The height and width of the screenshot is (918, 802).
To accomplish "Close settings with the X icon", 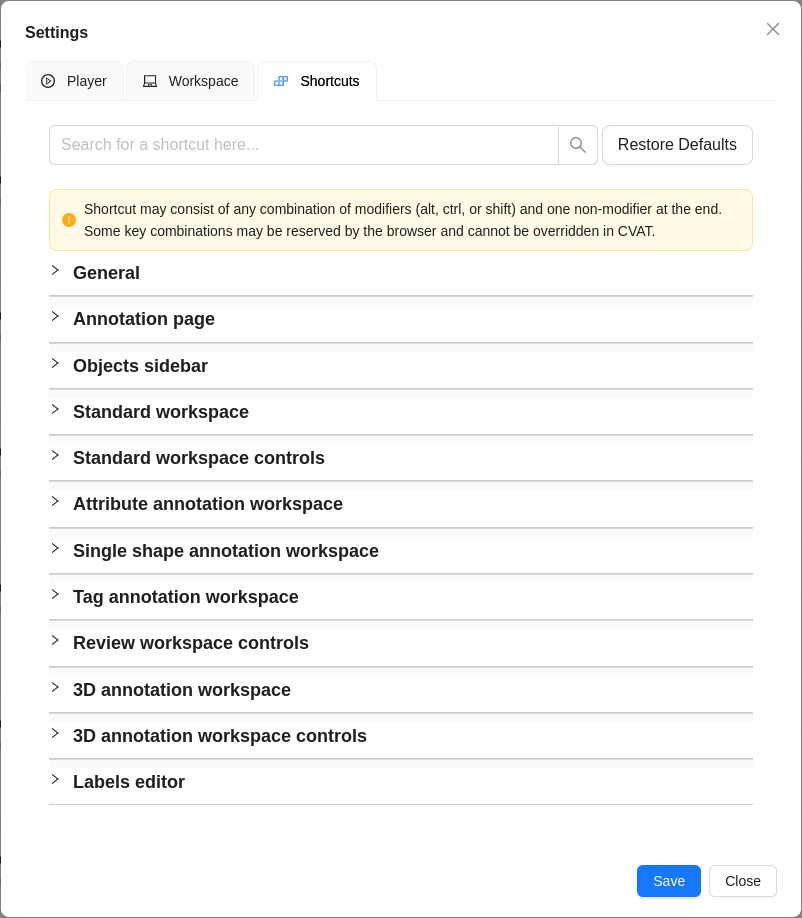I will pos(773,29).
